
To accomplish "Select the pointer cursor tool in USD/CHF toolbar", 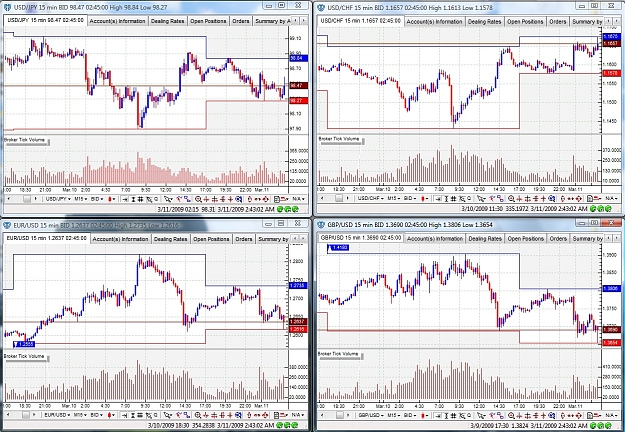I will pyautogui.click(x=481, y=199).
